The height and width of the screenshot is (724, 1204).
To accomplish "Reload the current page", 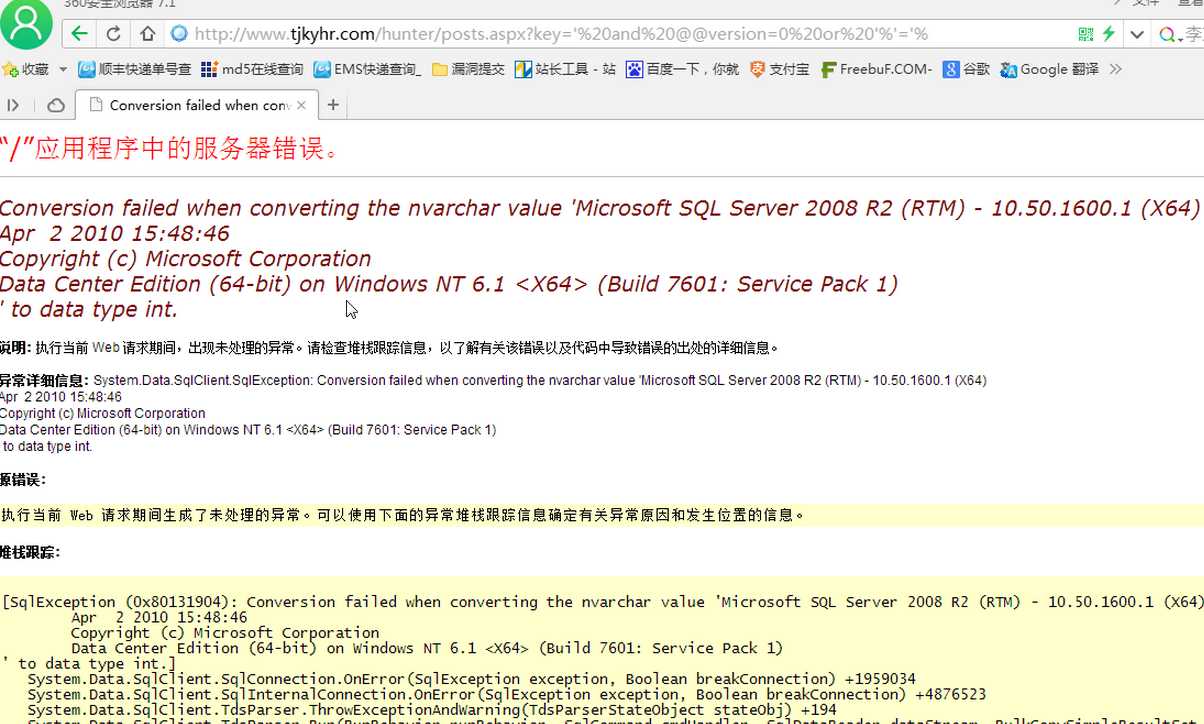I will (113, 34).
